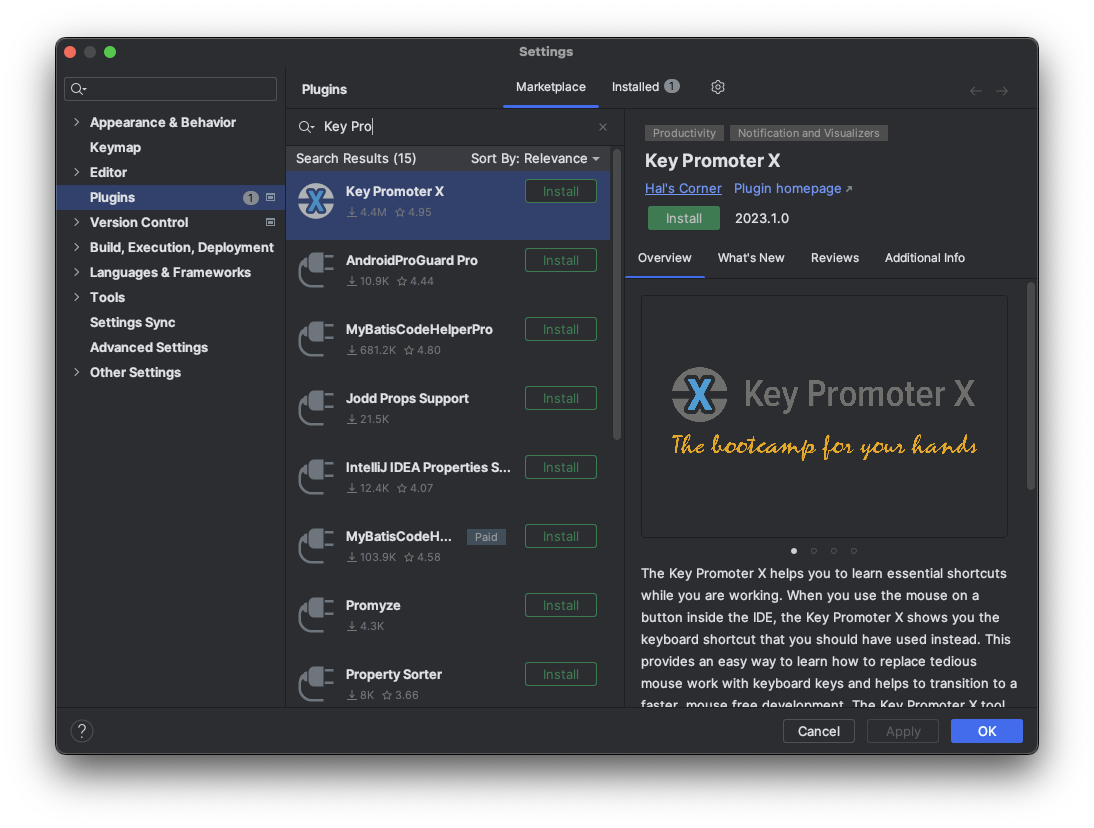Viewport: 1094px width, 828px height.
Task: Expand Languages & Frameworks node
Action: pos(77,272)
